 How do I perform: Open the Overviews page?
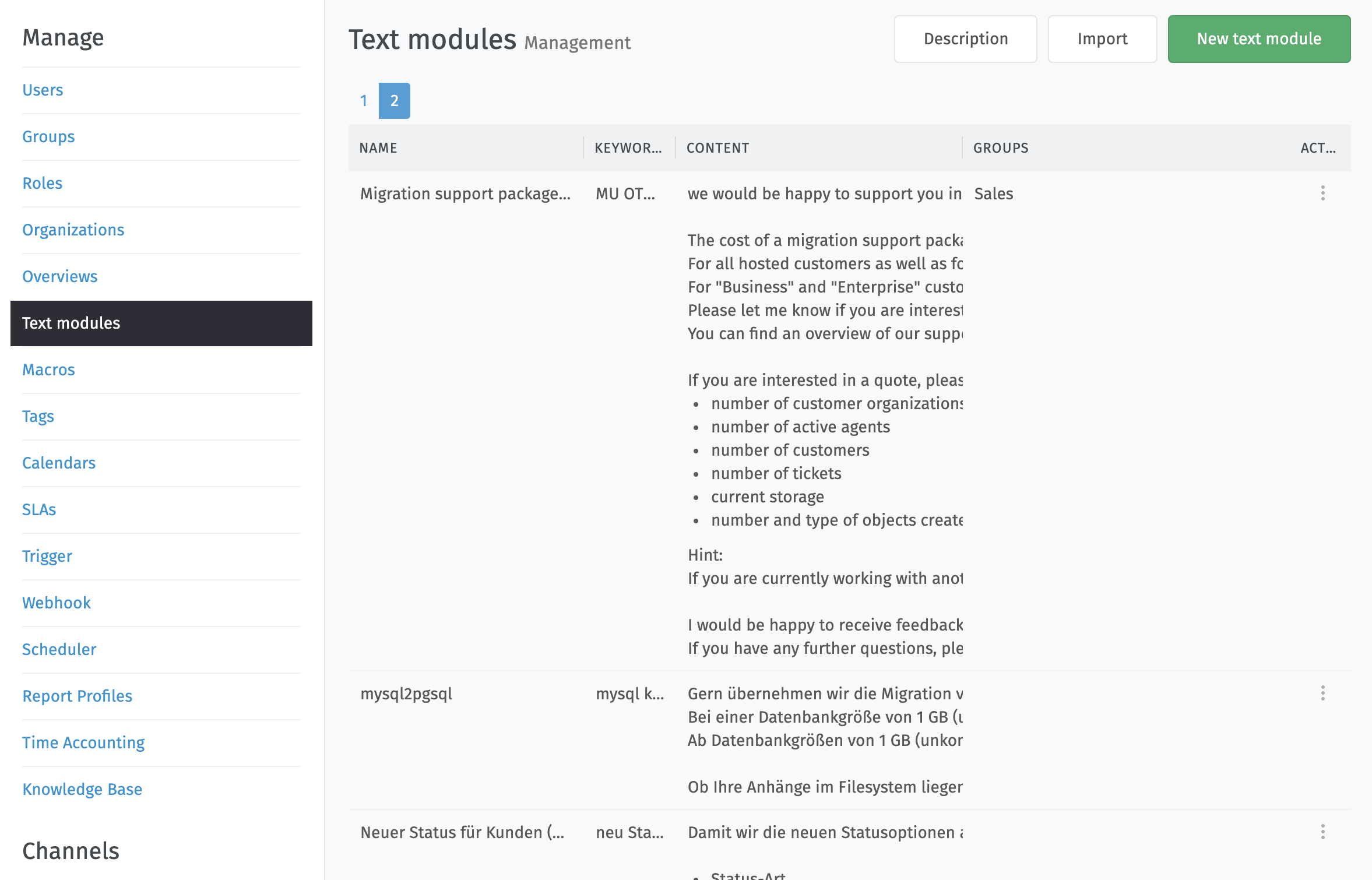(x=59, y=276)
